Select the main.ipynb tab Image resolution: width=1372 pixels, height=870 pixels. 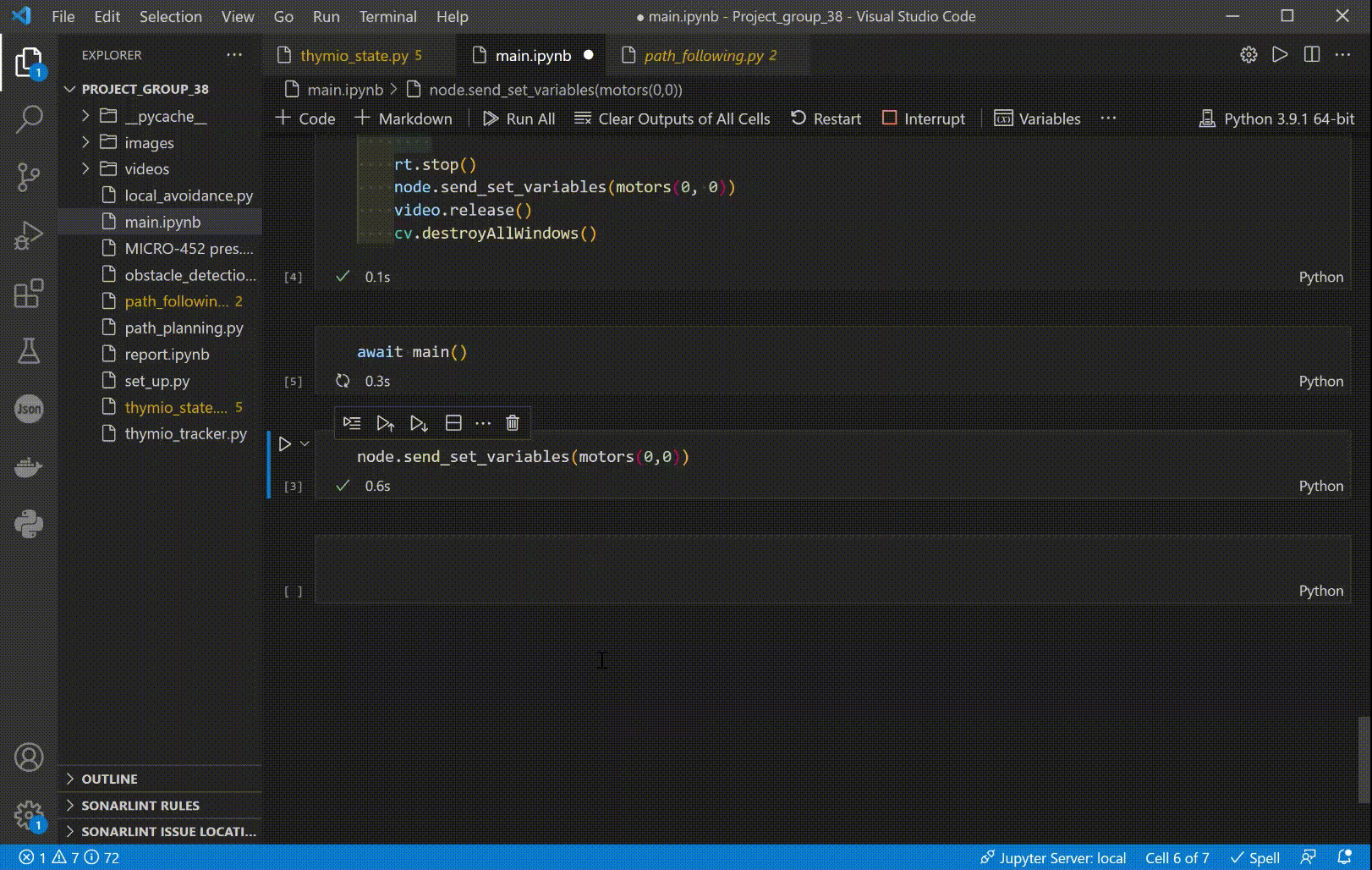point(533,56)
